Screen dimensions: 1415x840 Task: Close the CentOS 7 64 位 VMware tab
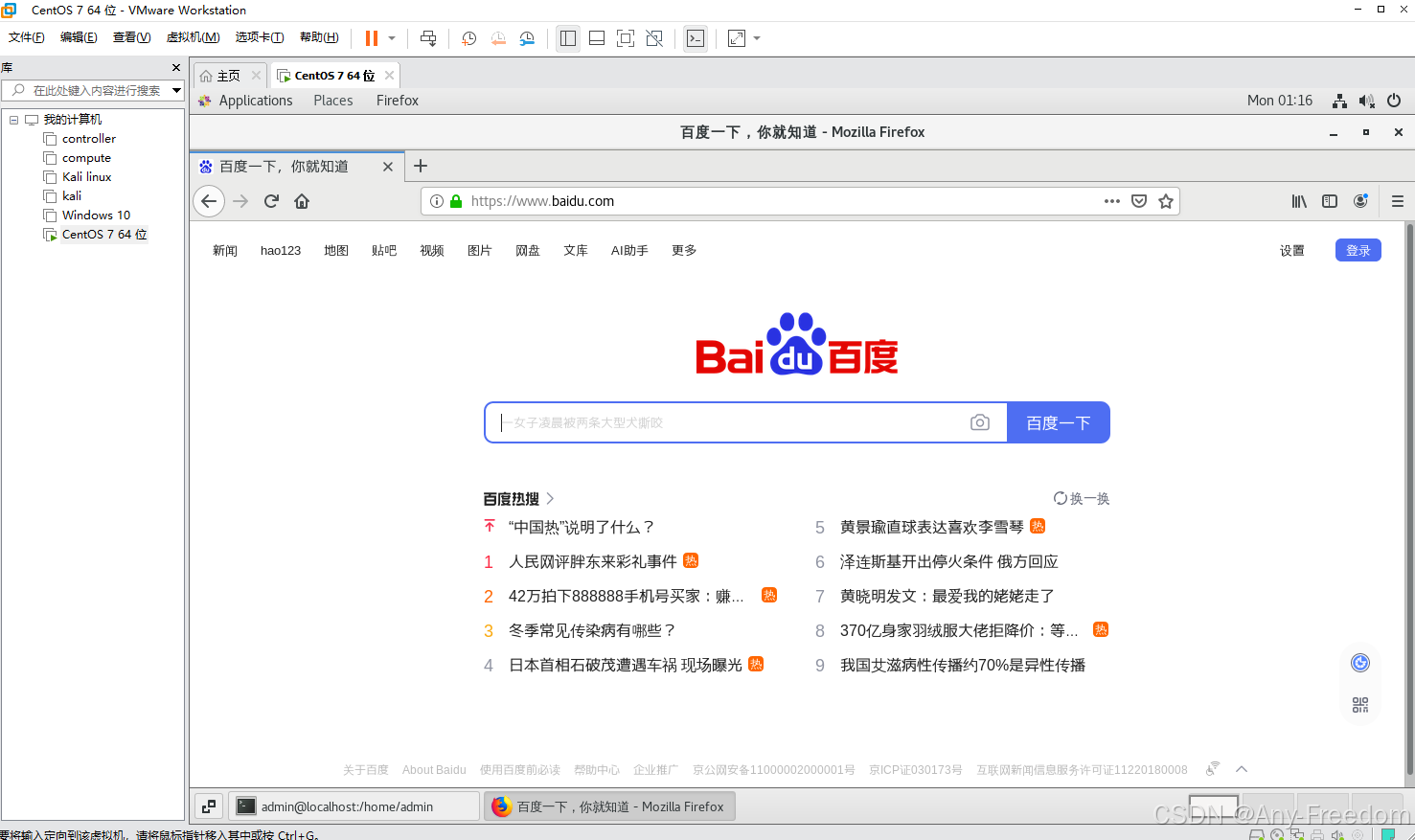pos(389,75)
